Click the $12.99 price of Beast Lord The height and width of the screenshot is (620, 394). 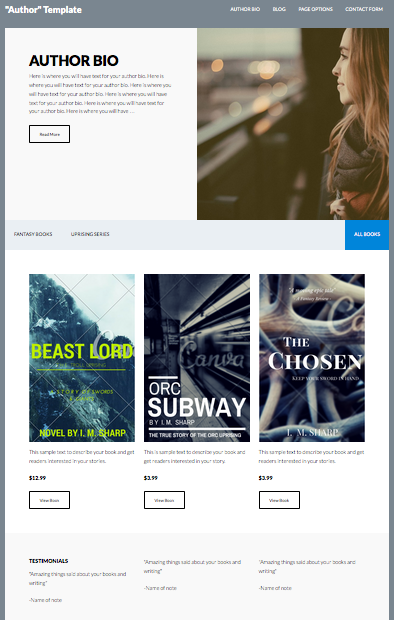coord(37,478)
